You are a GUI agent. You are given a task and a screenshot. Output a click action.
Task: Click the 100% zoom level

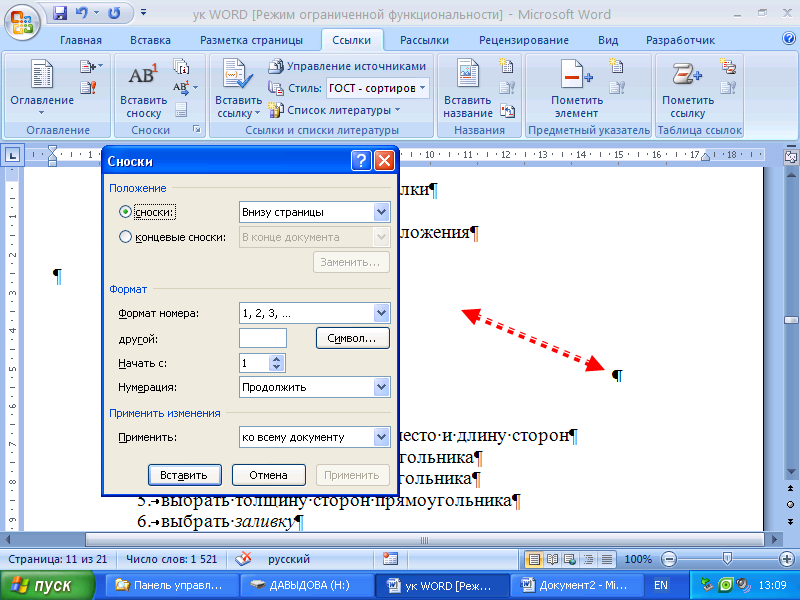pos(638,559)
